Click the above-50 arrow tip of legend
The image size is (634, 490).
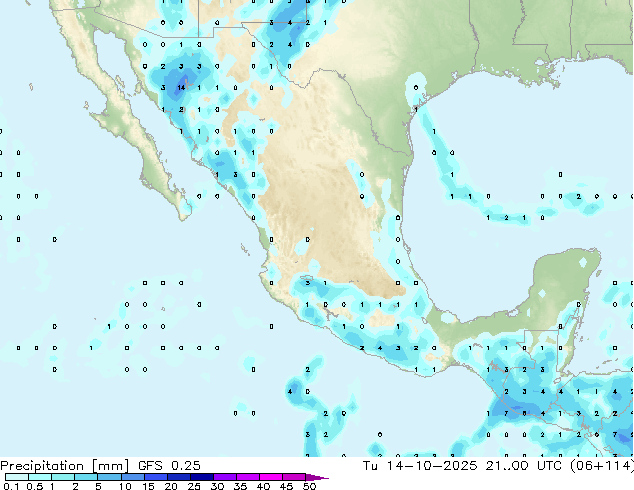pyautogui.click(x=317, y=477)
